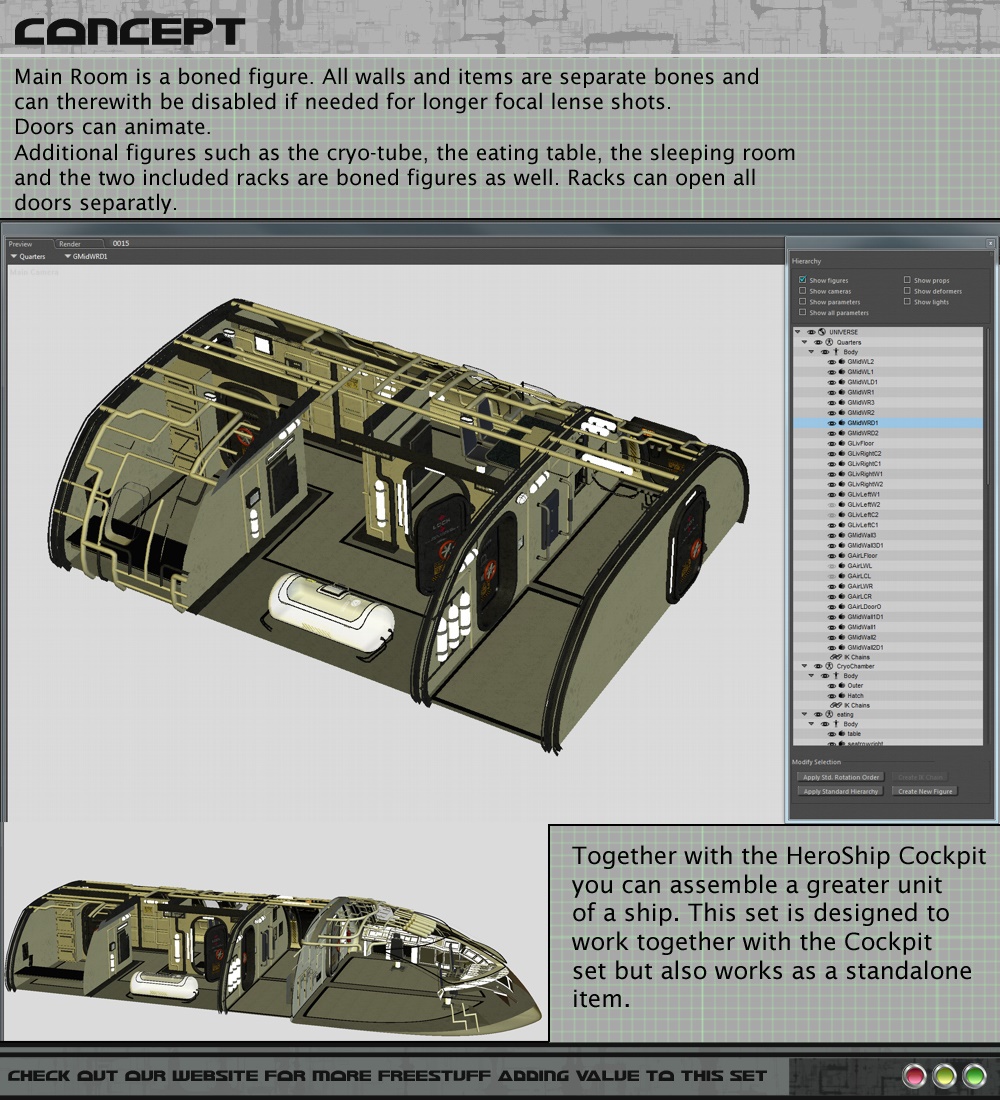Click the eating figure icon in the Hierarchy

pos(829,714)
